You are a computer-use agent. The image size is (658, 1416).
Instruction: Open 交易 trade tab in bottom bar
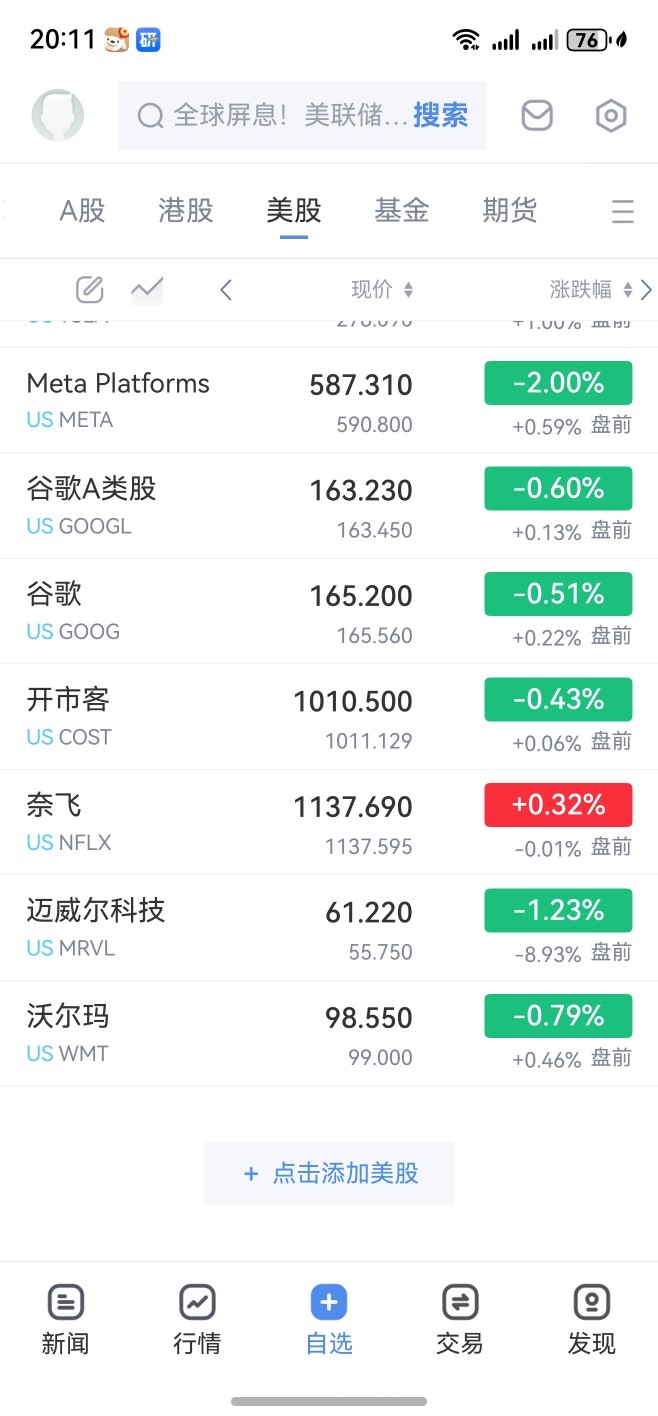pos(460,1320)
